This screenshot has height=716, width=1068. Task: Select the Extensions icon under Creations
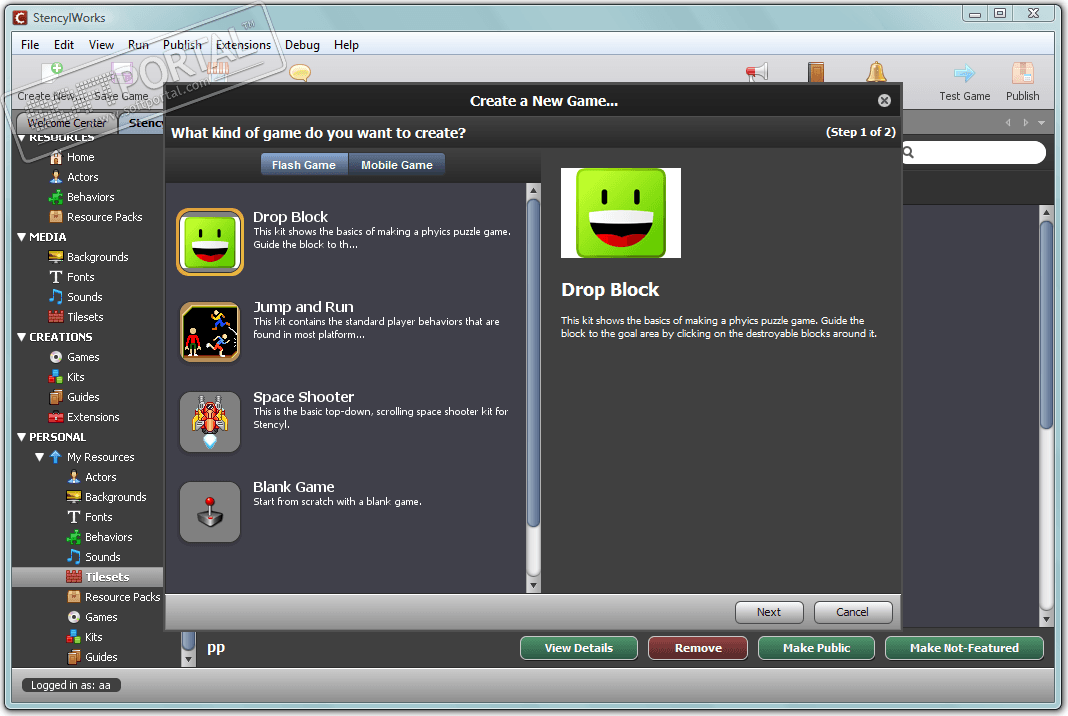point(56,417)
